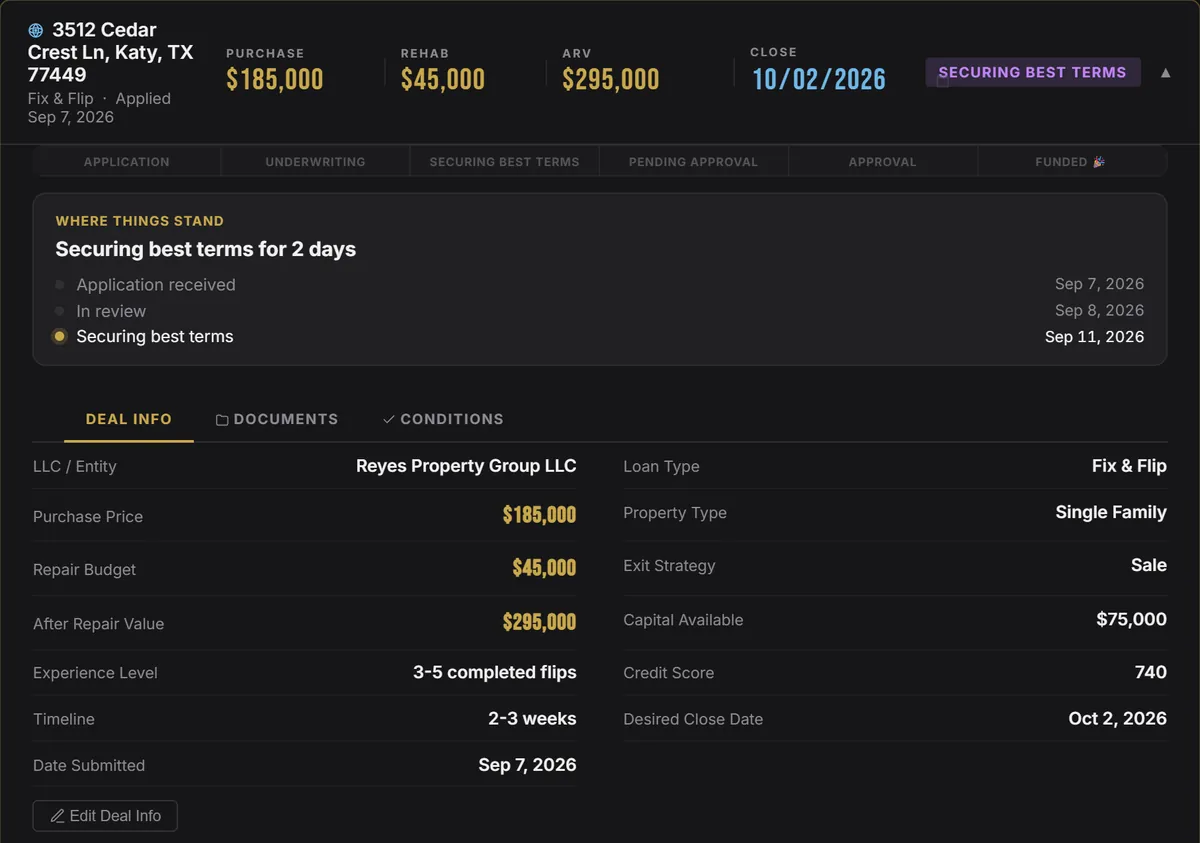Click the Date Submitted value Sep 7, 2026

527,765
